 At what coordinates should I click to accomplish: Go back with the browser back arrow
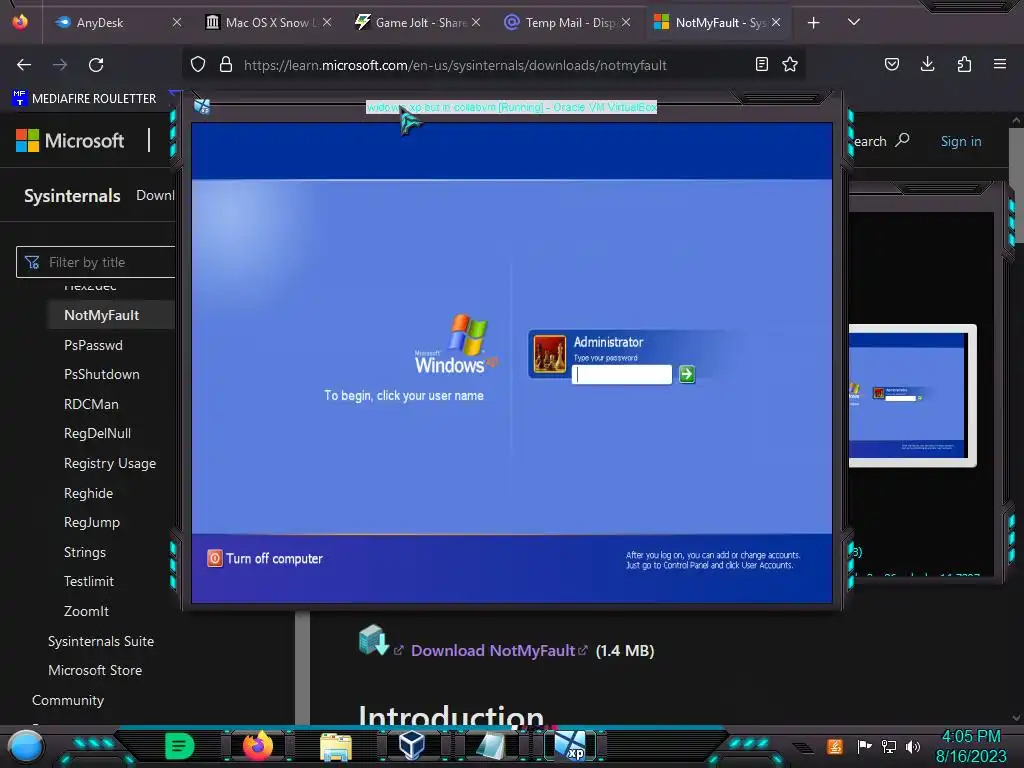click(24, 65)
